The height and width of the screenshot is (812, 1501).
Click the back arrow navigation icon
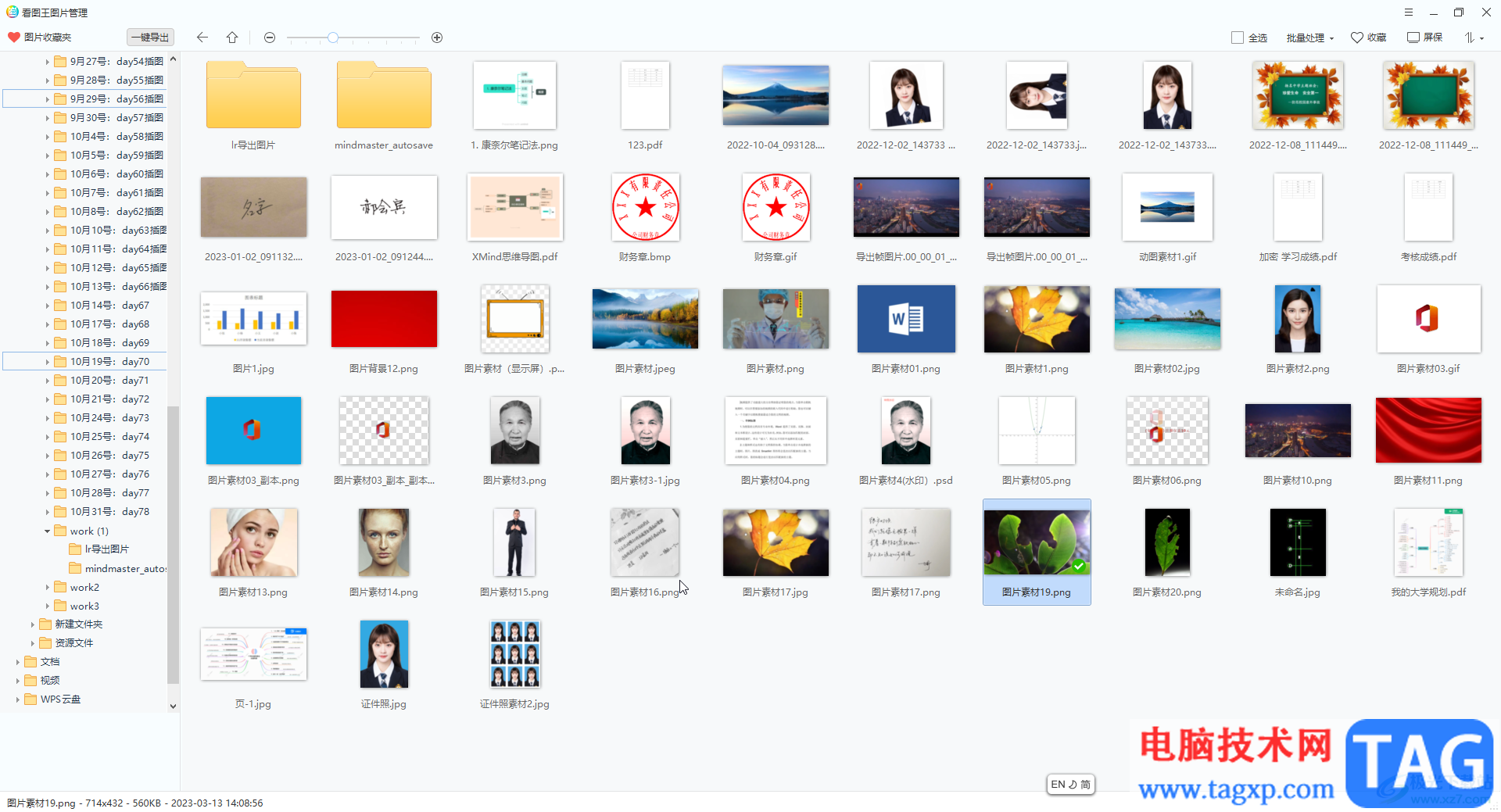coord(202,38)
